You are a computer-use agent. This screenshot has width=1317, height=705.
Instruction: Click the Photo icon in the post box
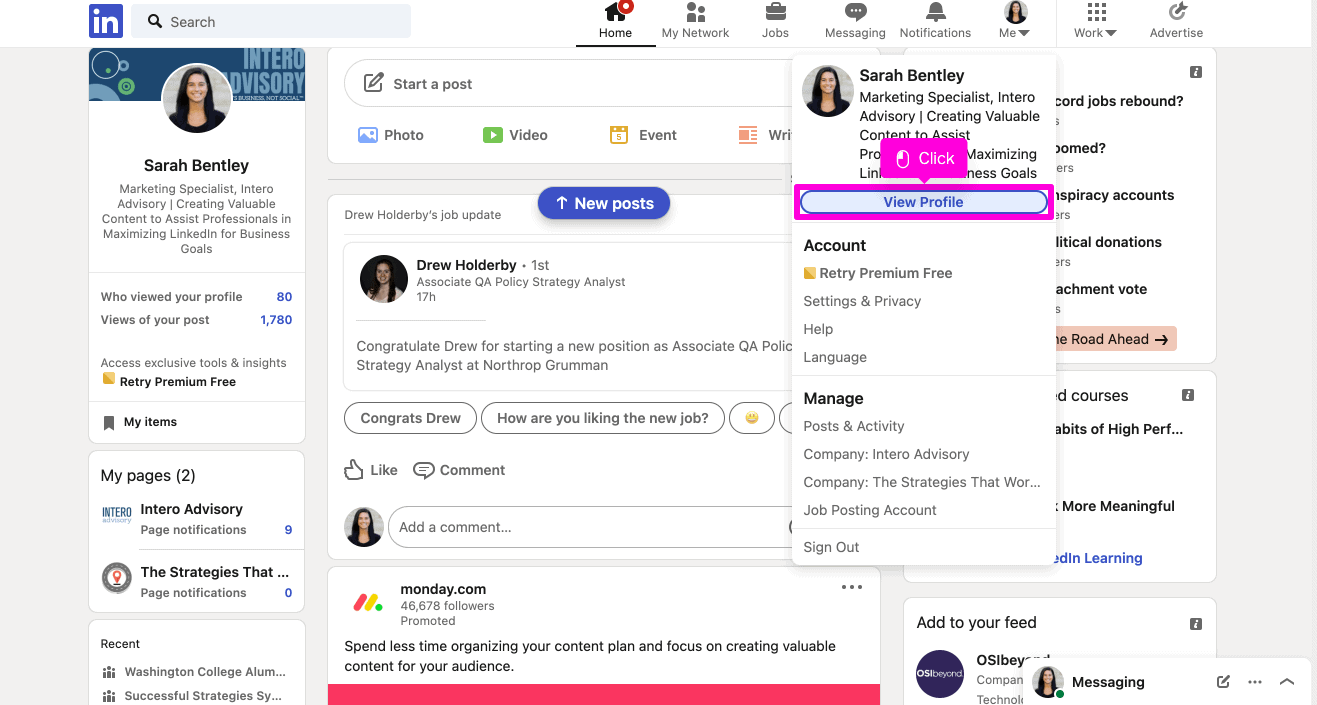pyautogui.click(x=368, y=135)
